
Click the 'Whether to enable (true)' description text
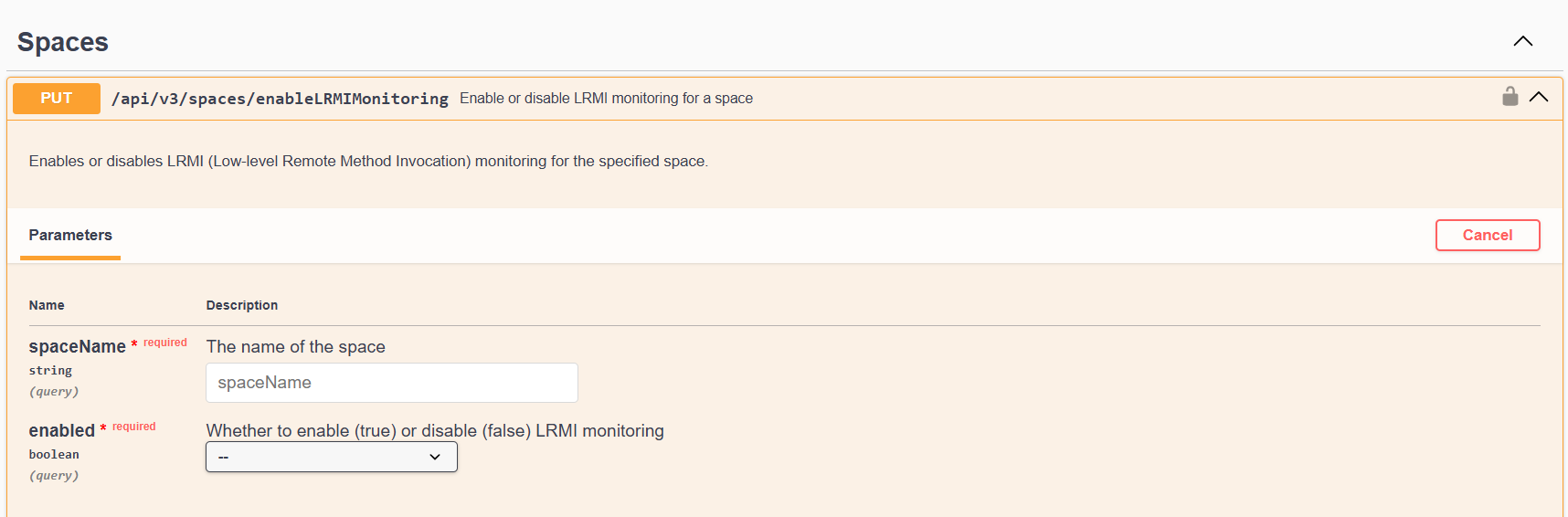tap(435, 431)
